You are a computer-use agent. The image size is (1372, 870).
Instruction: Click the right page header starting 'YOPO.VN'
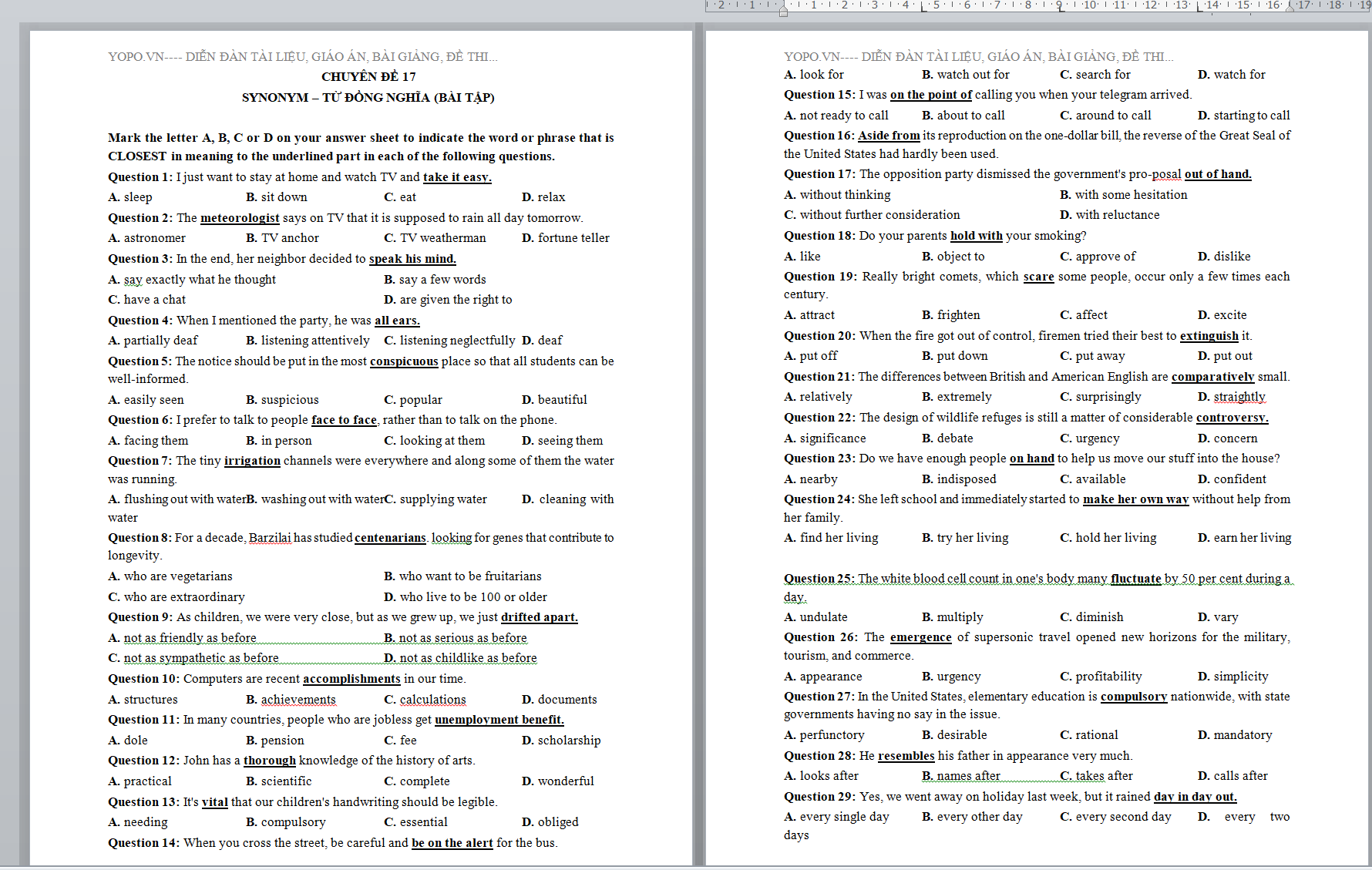(x=979, y=56)
